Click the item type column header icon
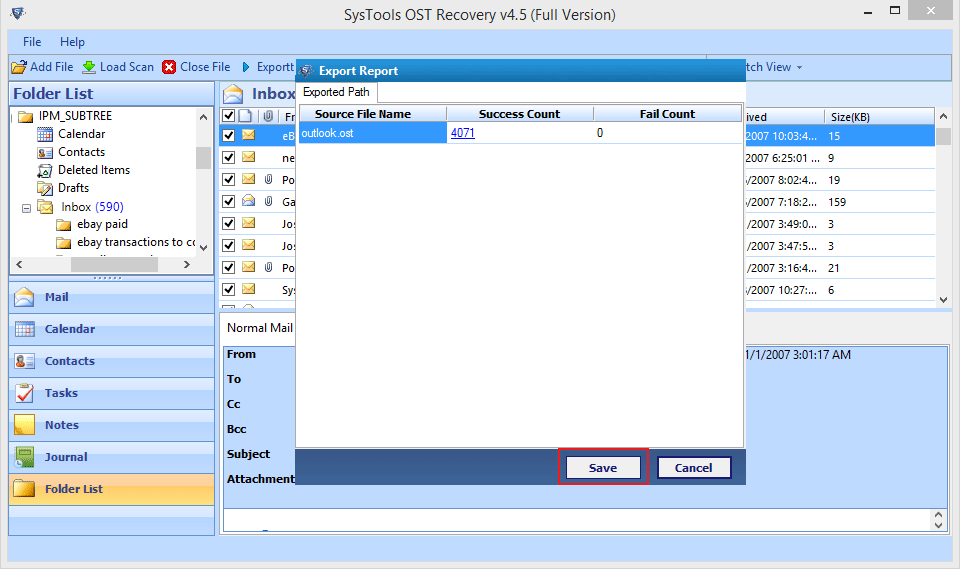This screenshot has height=569, width=960. point(246,116)
